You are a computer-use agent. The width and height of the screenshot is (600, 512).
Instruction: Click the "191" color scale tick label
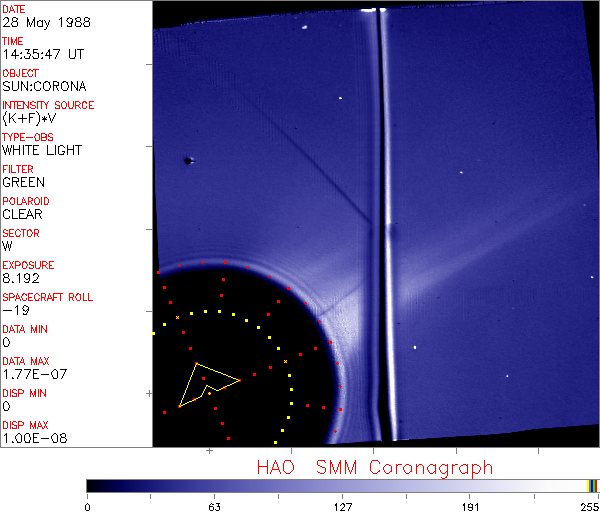click(x=470, y=507)
